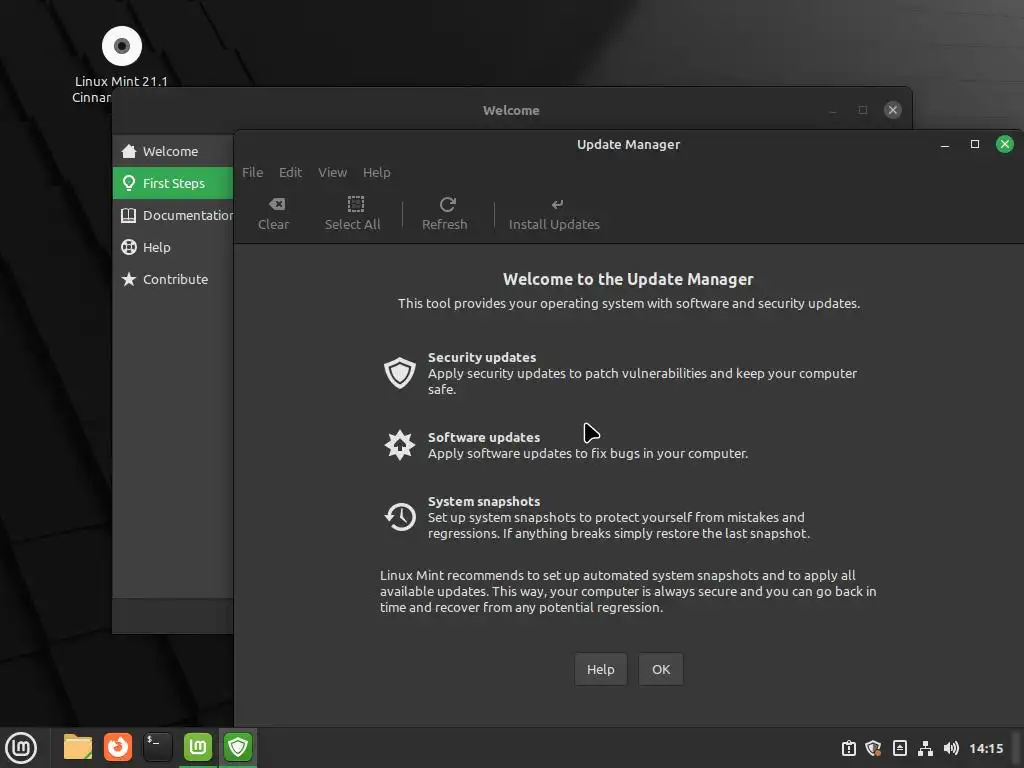Open the Edit menu in Update Manager
Screen dimensions: 1024x768
tap(290, 172)
